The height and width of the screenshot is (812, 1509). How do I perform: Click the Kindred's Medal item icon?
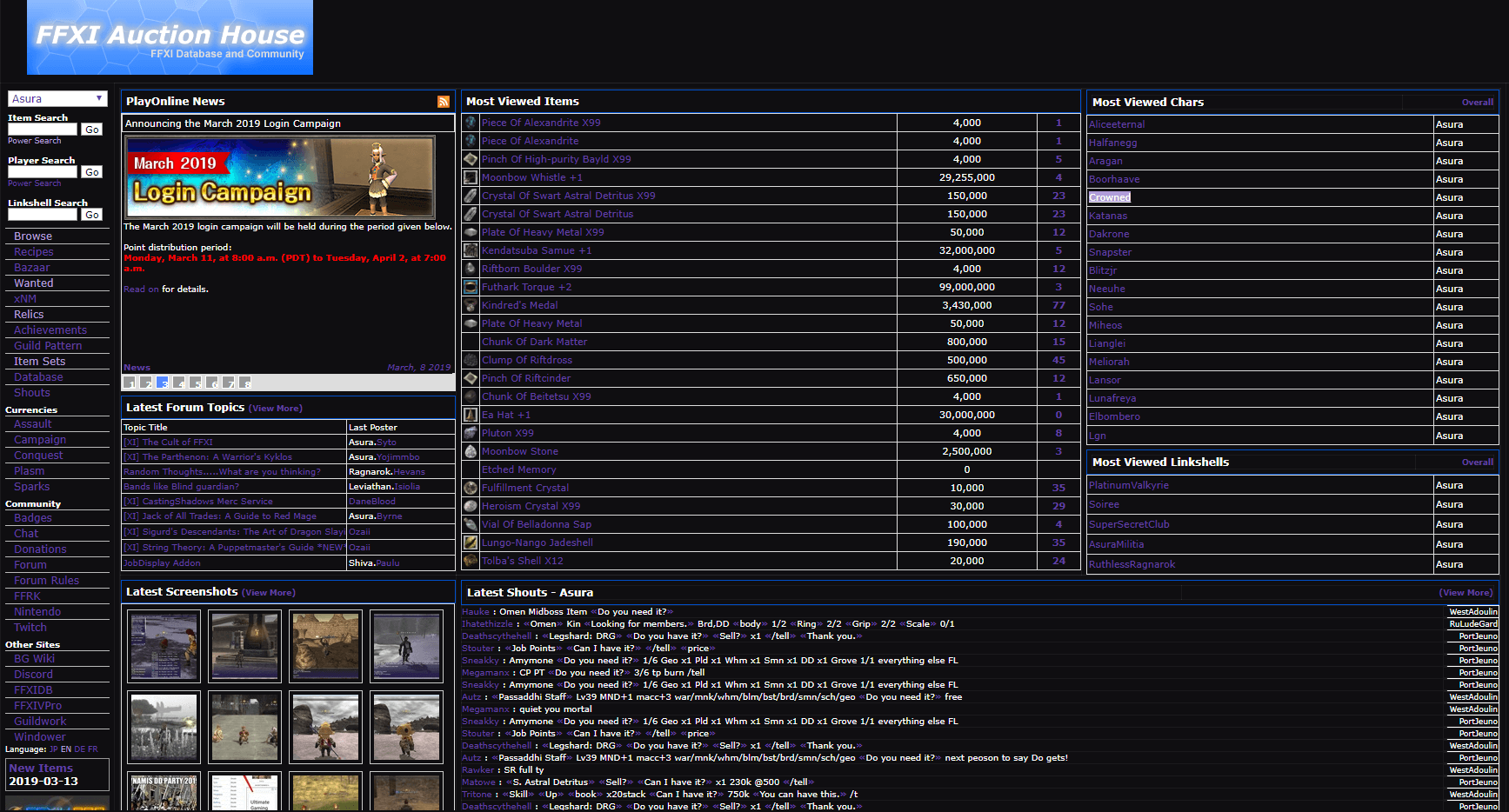tap(470, 305)
